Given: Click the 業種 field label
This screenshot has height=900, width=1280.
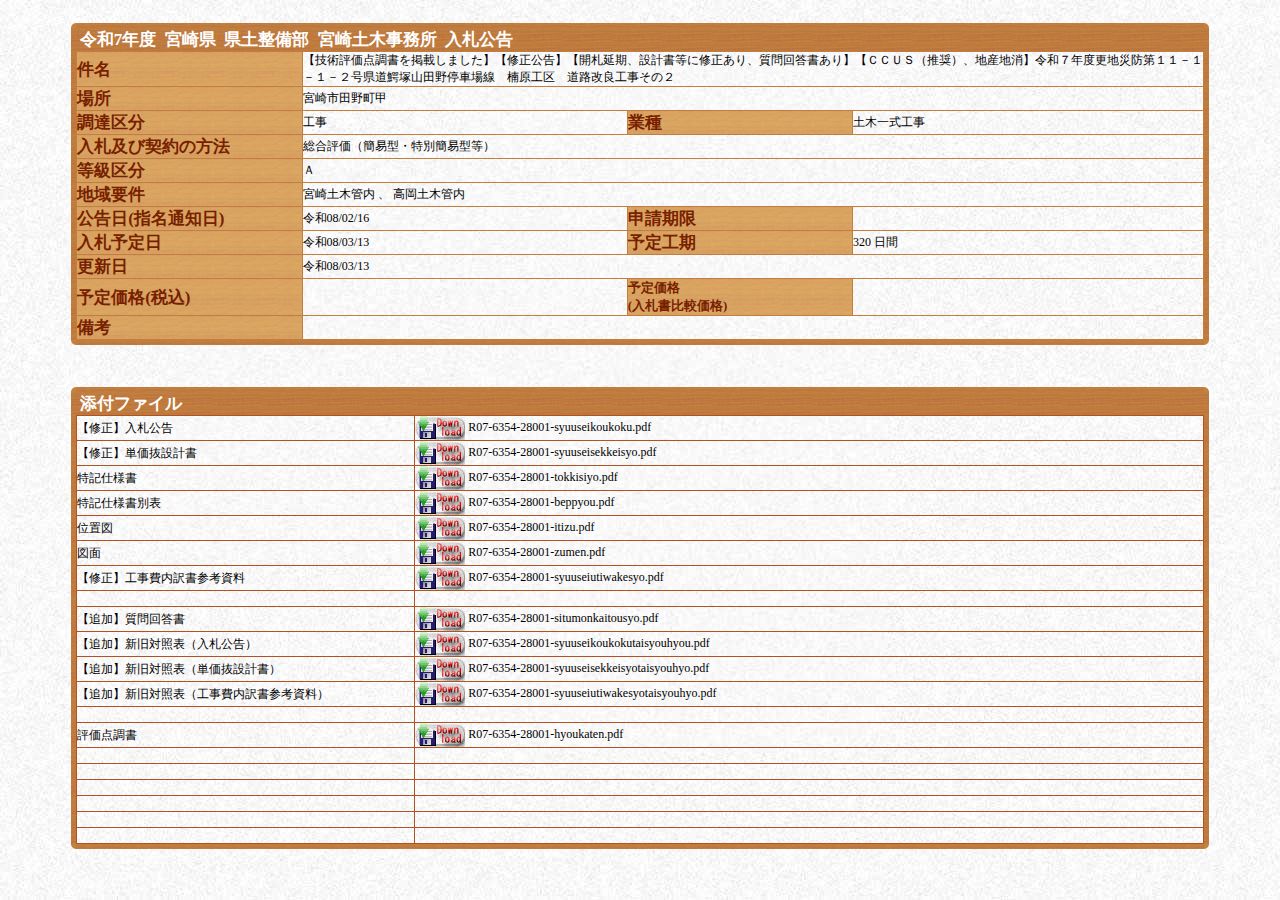Looking at the screenshot, I should point(645,122).
